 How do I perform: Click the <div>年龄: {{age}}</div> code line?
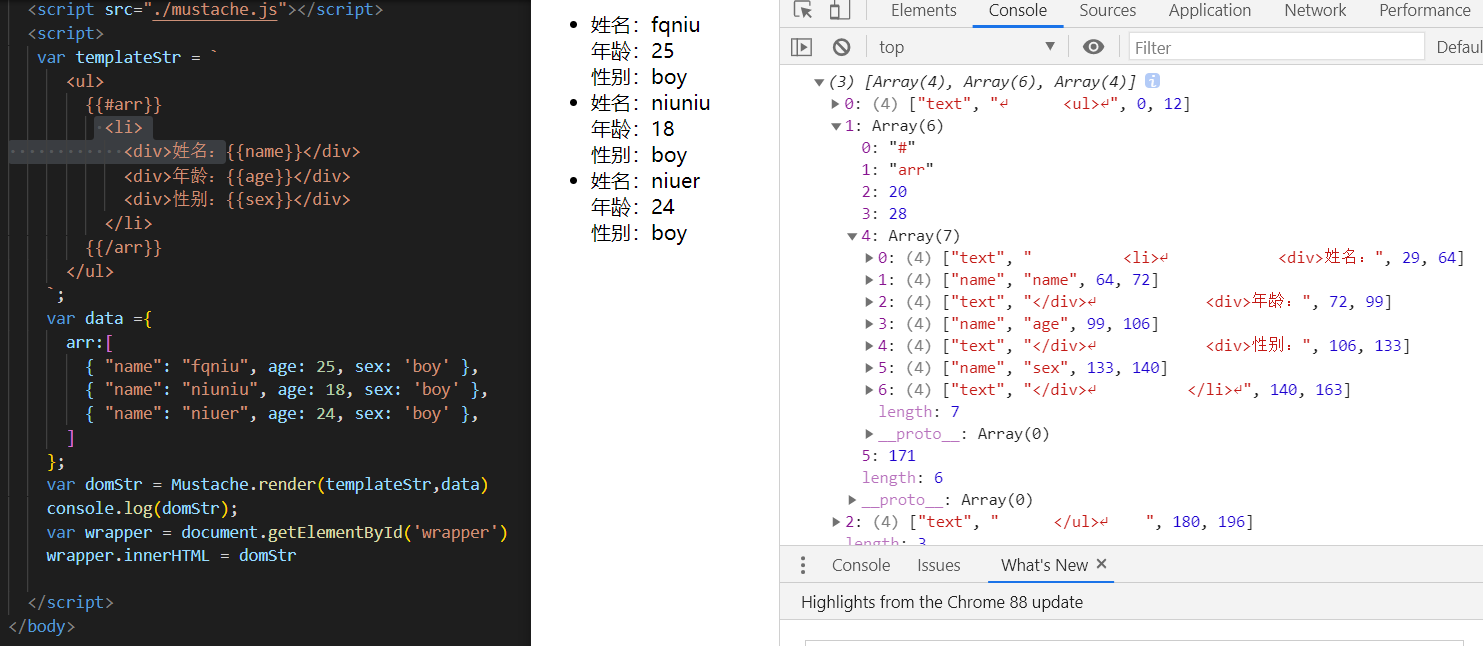tap(237, 176)
